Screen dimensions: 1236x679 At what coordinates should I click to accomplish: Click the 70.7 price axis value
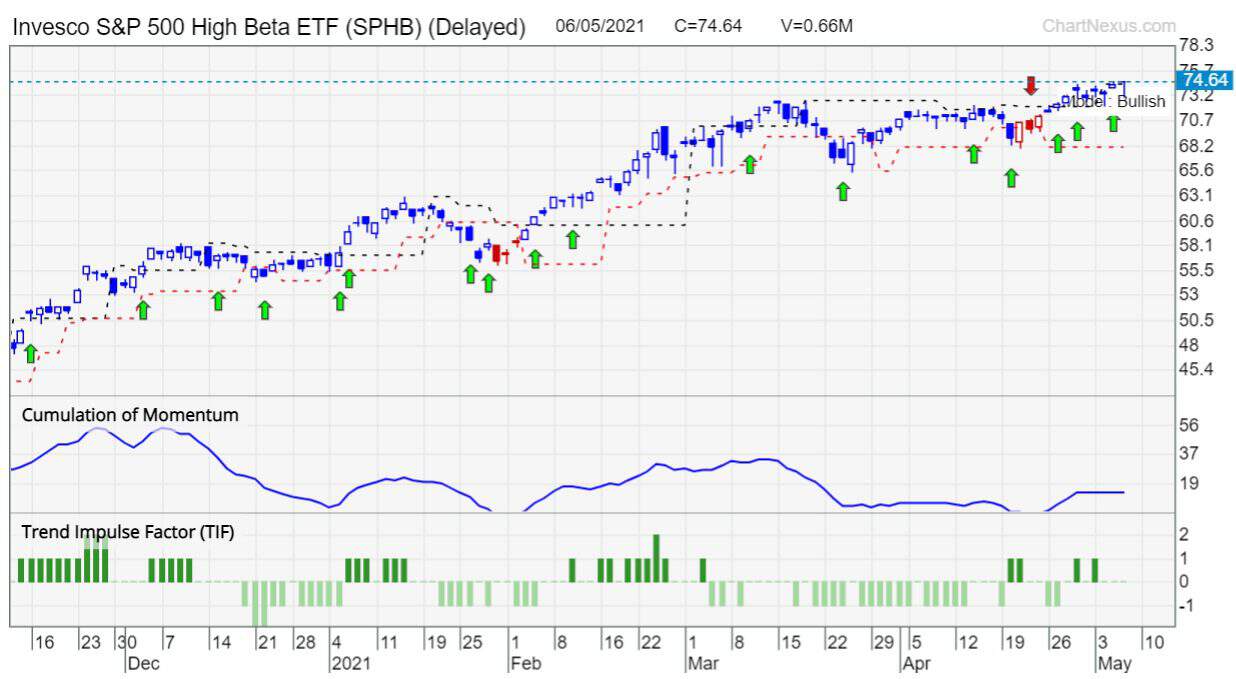pos(1196,120)
